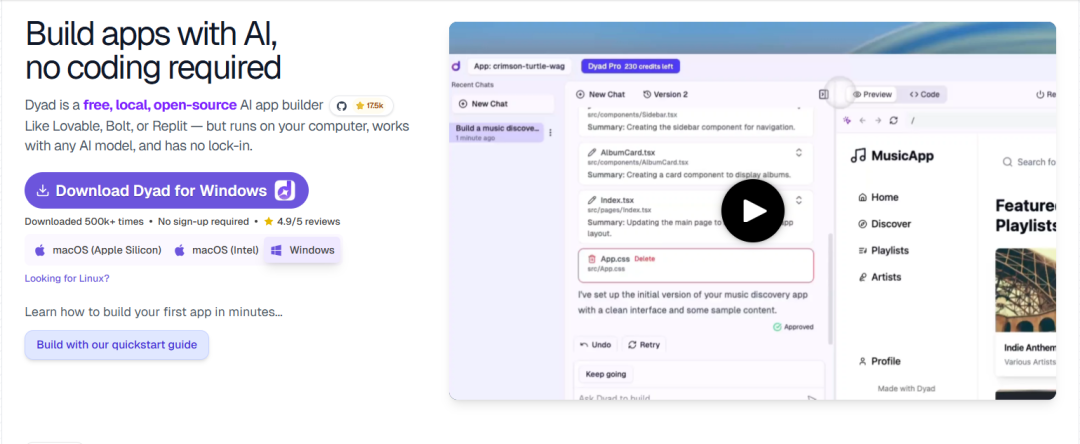Screen dimensions: 1080x444
Task: Select the Windows download tab
Action: click(302, 250)
